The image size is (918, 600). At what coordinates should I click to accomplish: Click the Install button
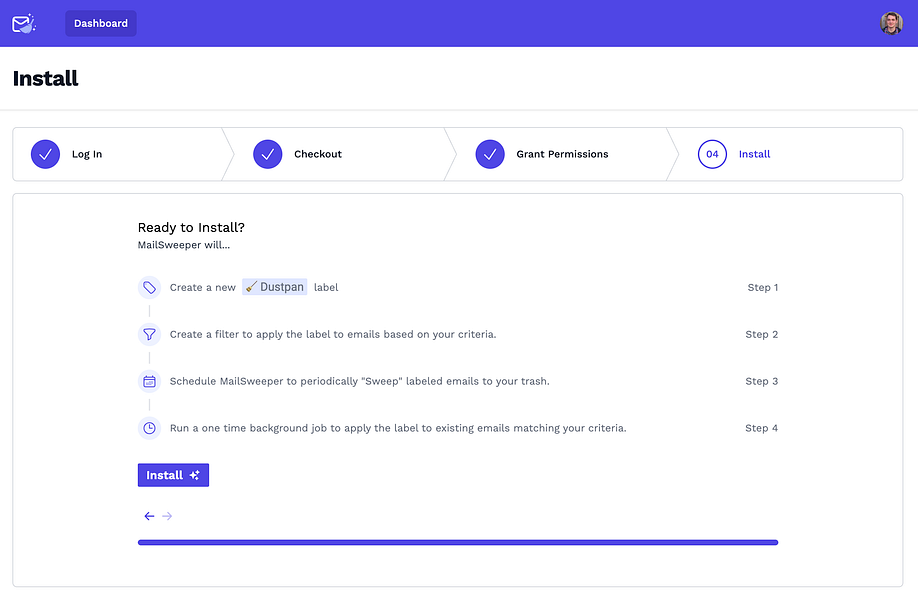173,475
